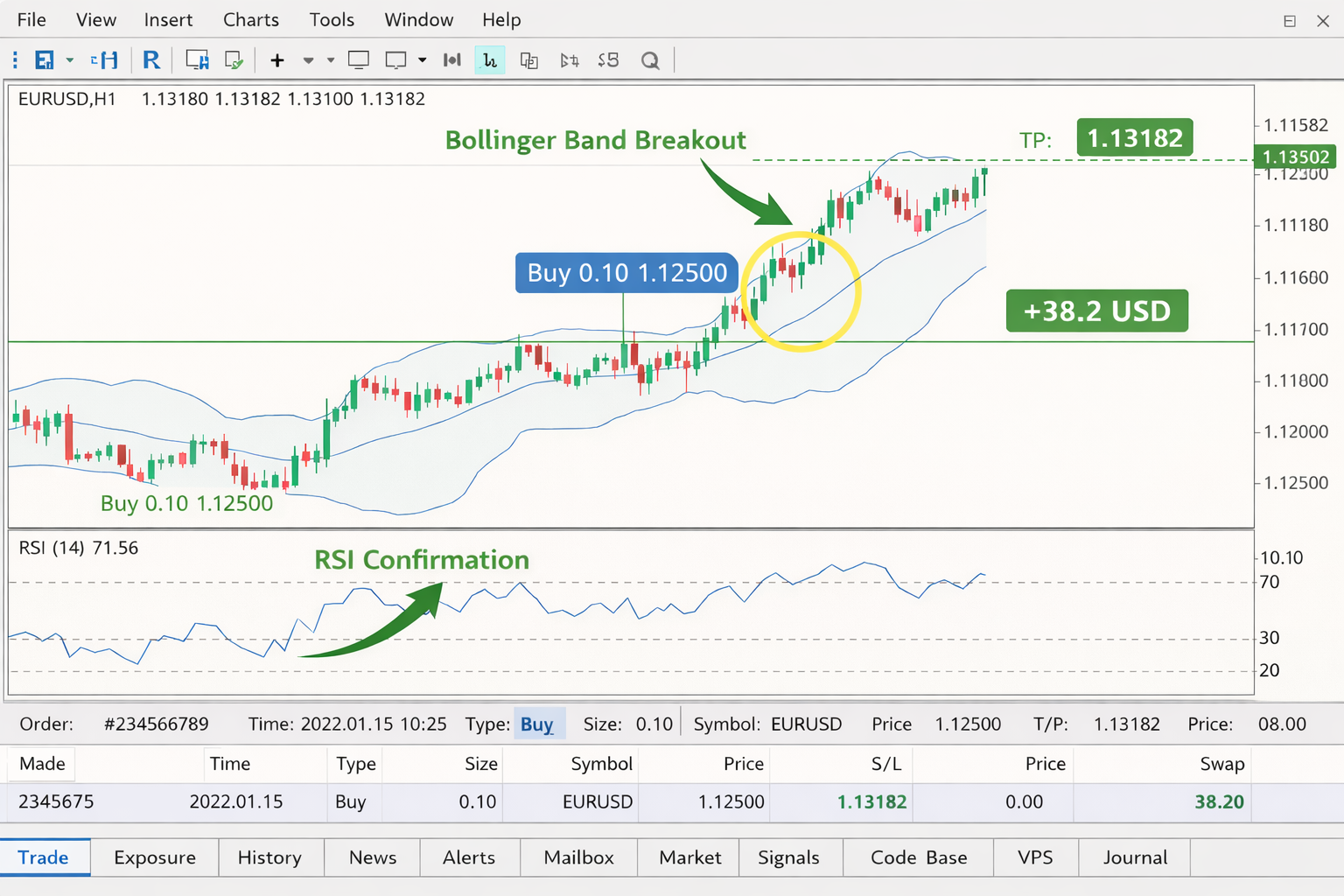This screenshot has height=896, width=1344.
Task: Click the RSI (14) 71.56 indicator label
Action: pos(79,548)
